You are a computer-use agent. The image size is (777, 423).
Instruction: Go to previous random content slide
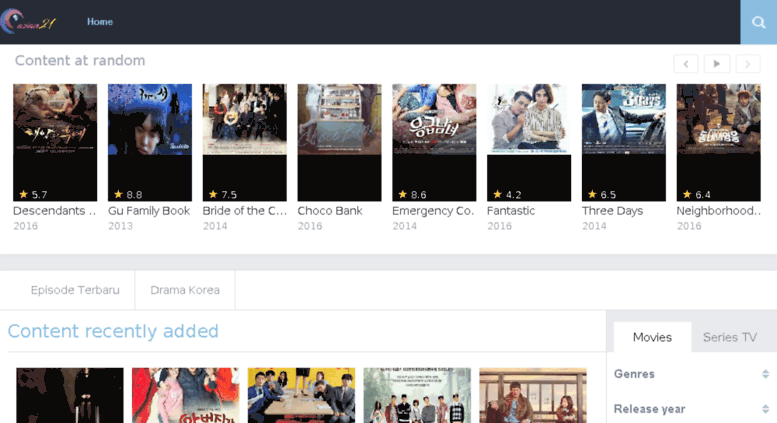[x=686, y=64]
